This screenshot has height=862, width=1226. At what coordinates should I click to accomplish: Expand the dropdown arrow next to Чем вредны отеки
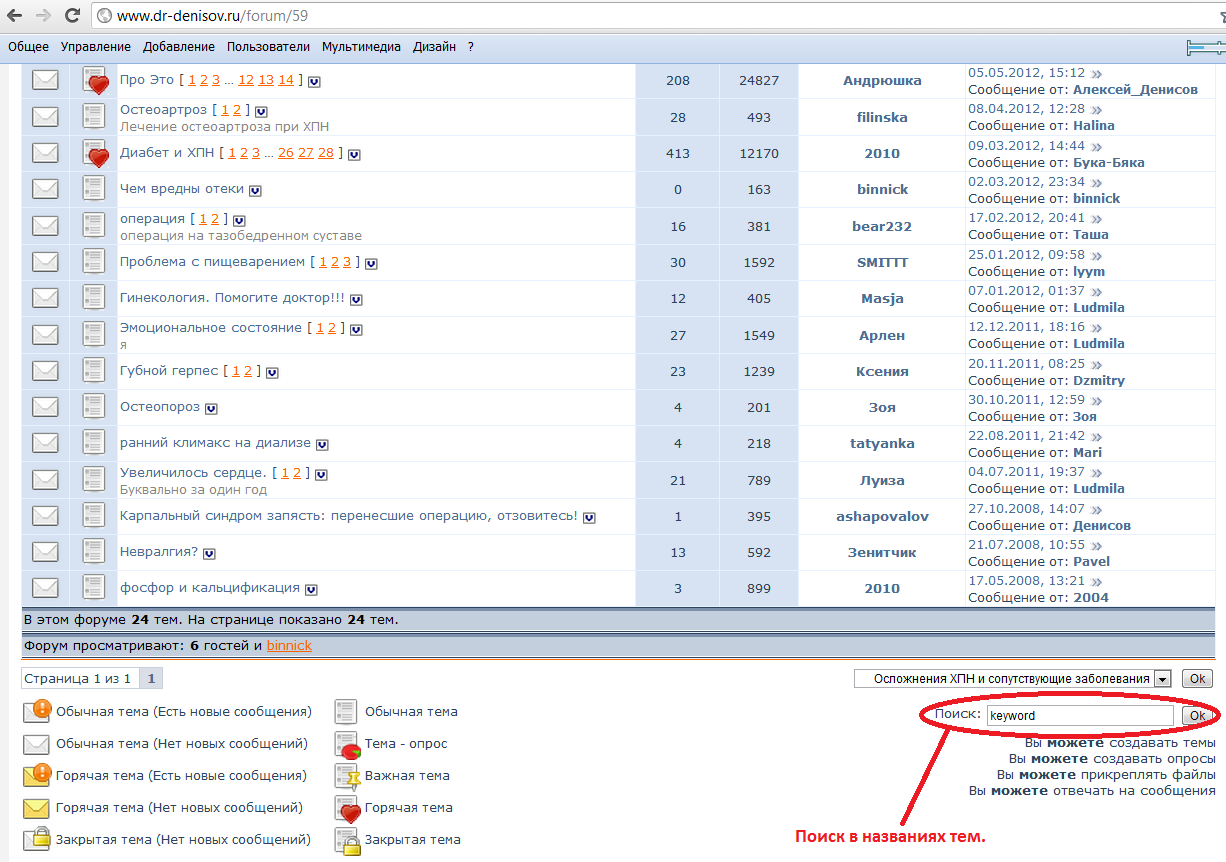[255, 190]
